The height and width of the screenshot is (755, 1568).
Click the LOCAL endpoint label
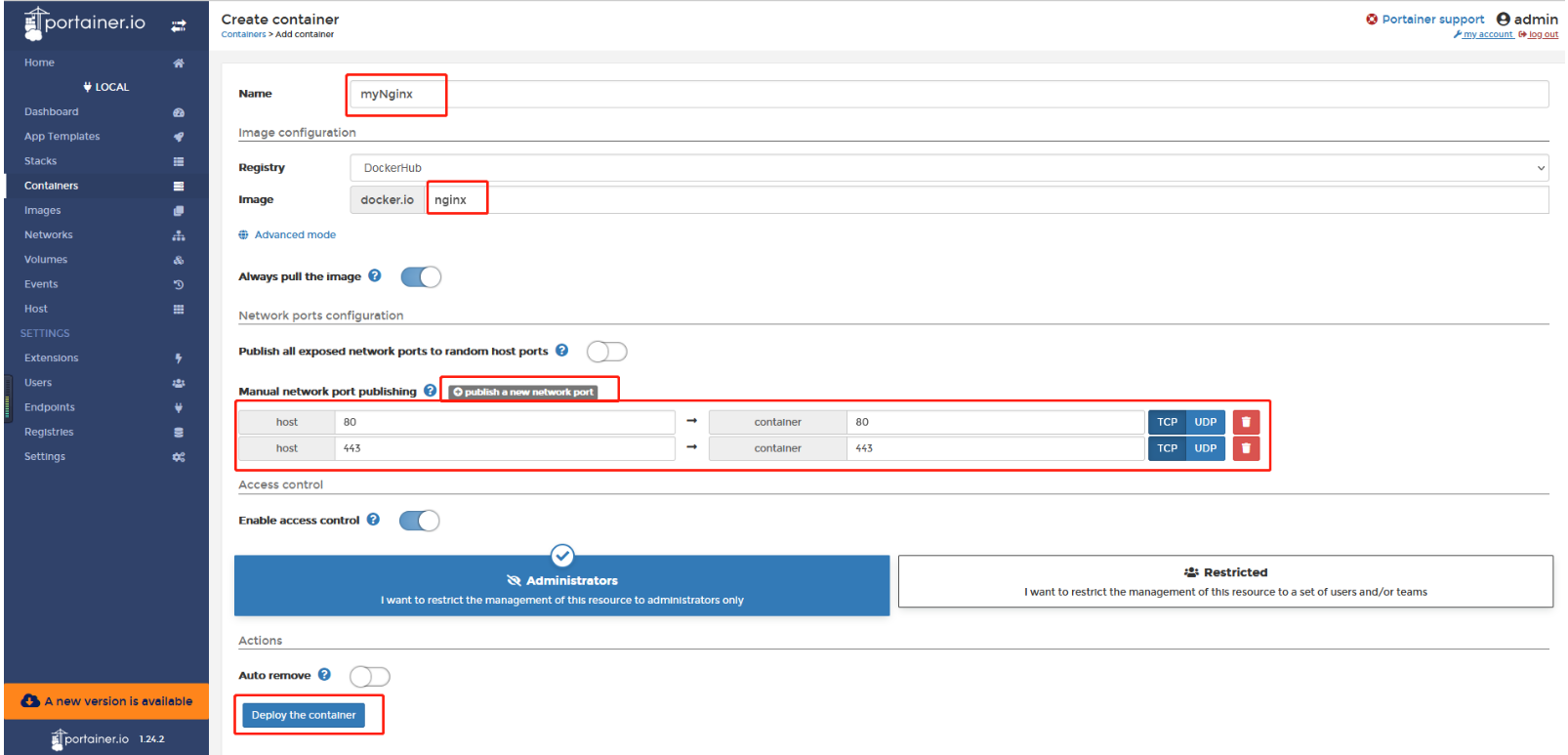(106, 87)
